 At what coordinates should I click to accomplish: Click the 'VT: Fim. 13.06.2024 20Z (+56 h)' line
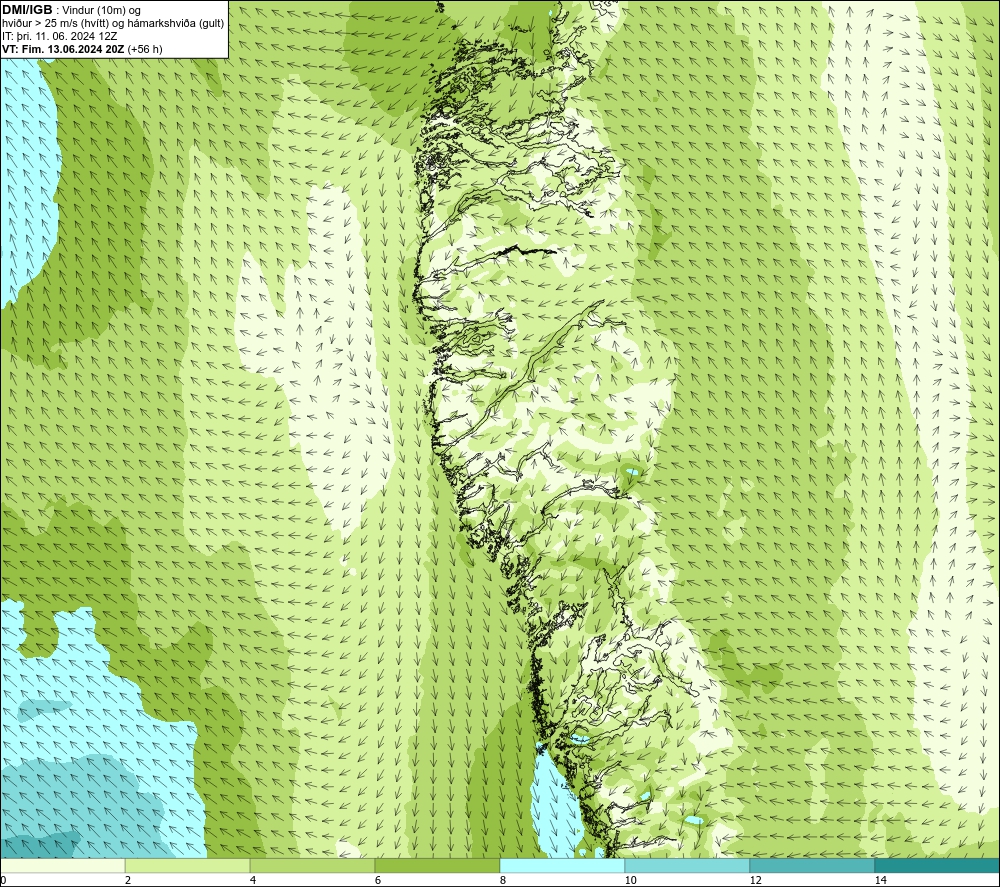click(x=82, y=49)
